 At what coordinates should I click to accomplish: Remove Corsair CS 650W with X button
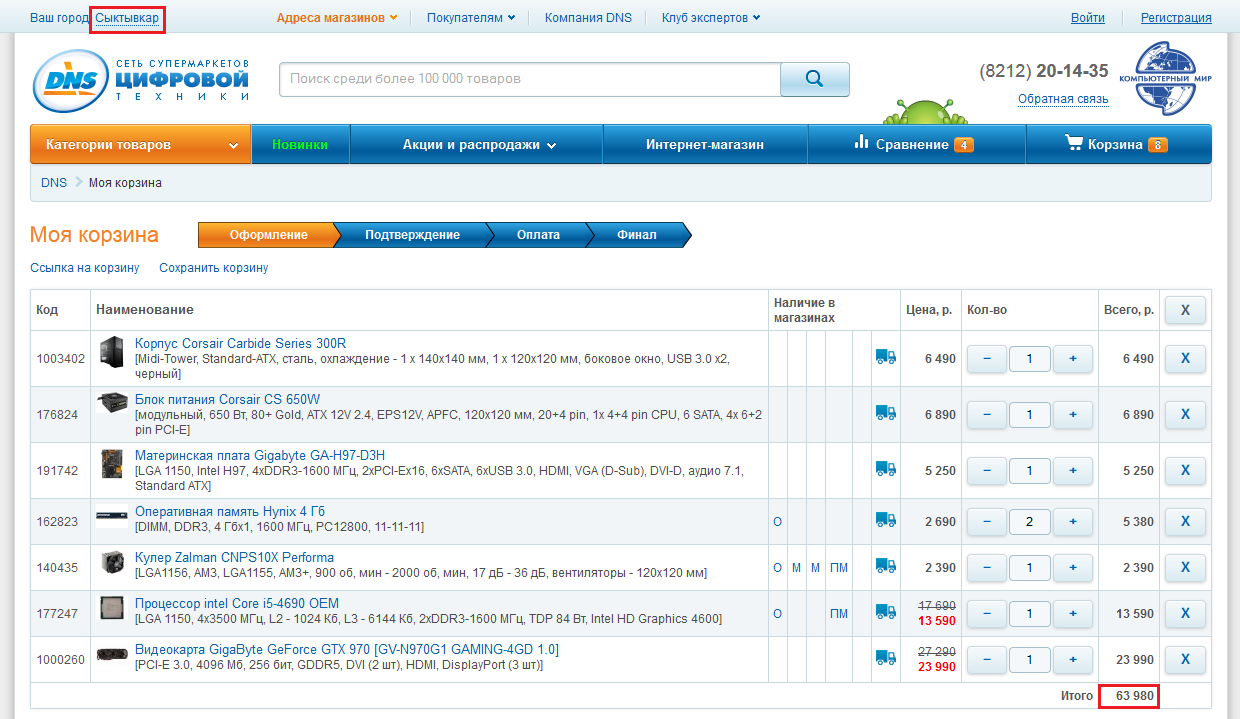tap(1185, 414)
